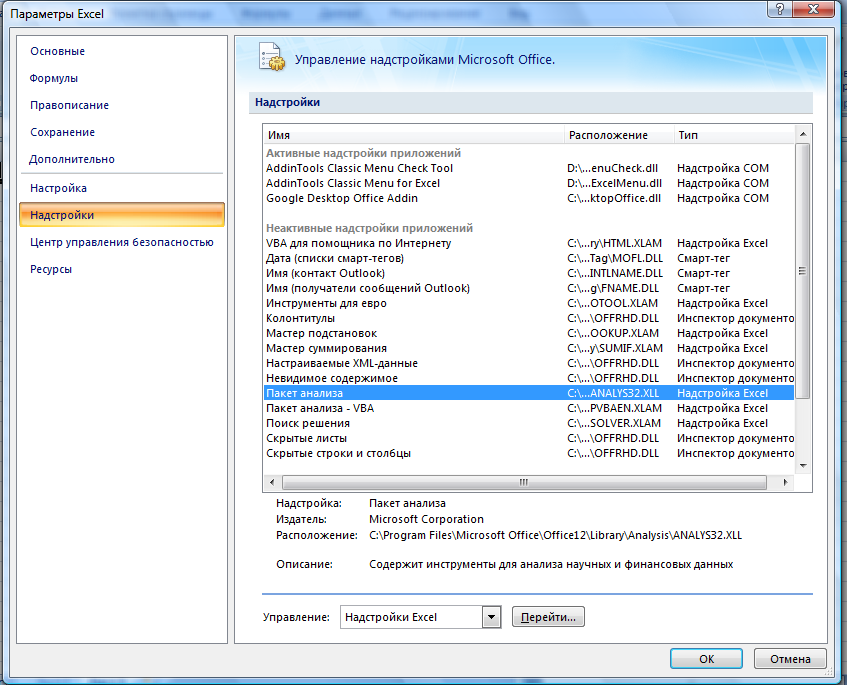Click the PVBAEN.XLAM location cell

[614, 408]
